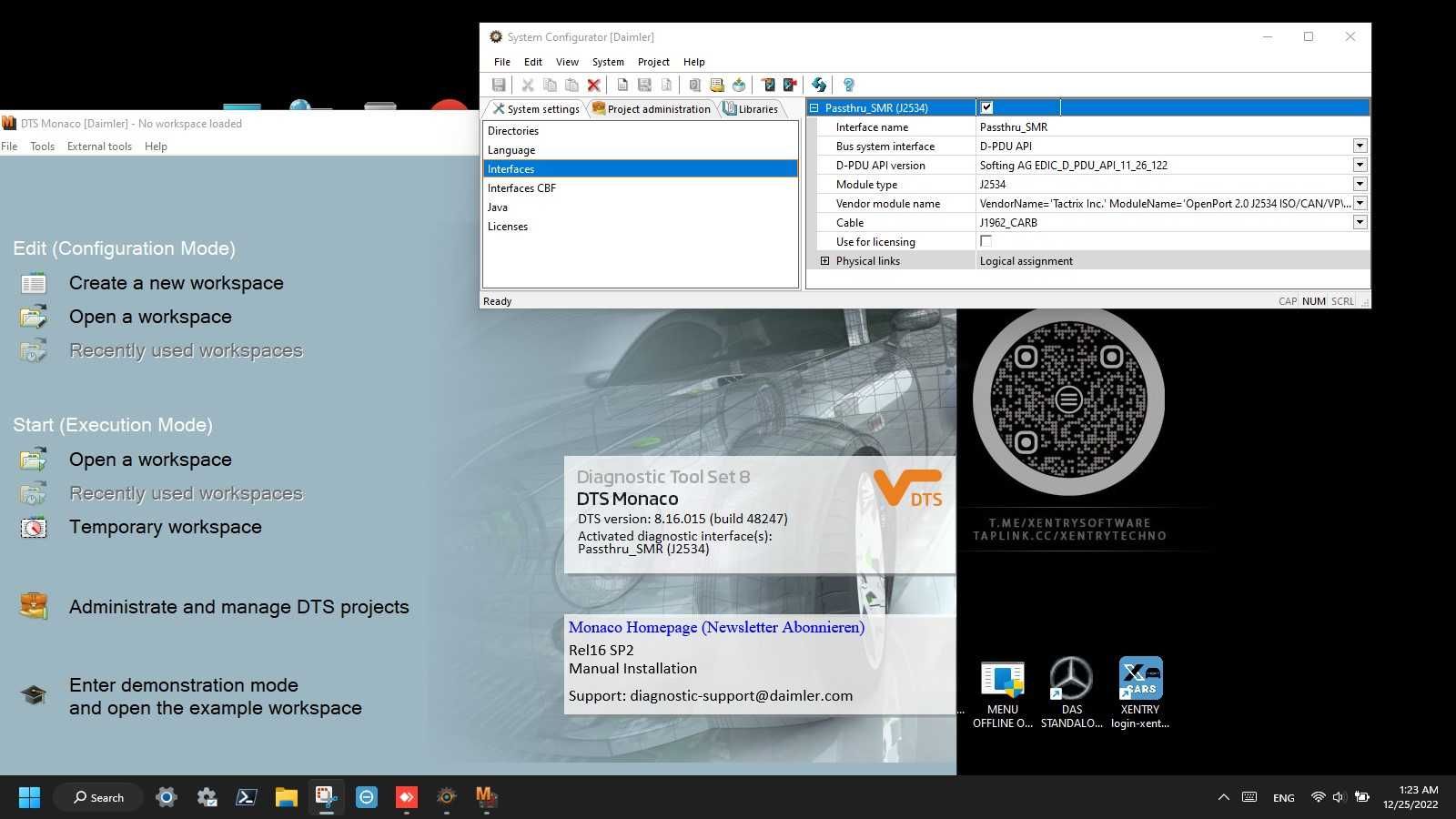Click 'Open a workspace' under Edit Configuration Mode
This screenshot has height=819, width=1456.
150,317
